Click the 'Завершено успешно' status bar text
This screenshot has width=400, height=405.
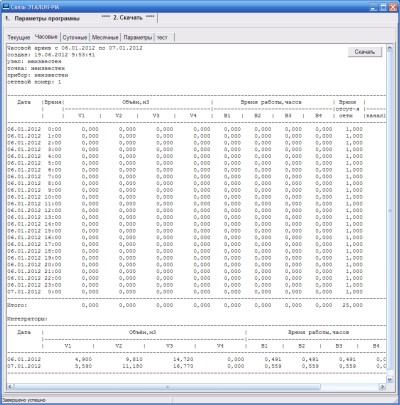pyautogui.click(x=24, y=400)
